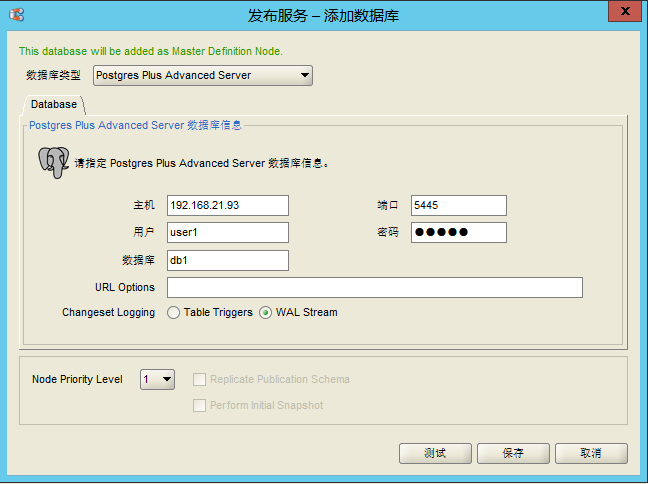The width and height of the screenshot is (648, 484).
Task: Click the host field with 192.168.21.93
Action: click(x=228, y=205)
